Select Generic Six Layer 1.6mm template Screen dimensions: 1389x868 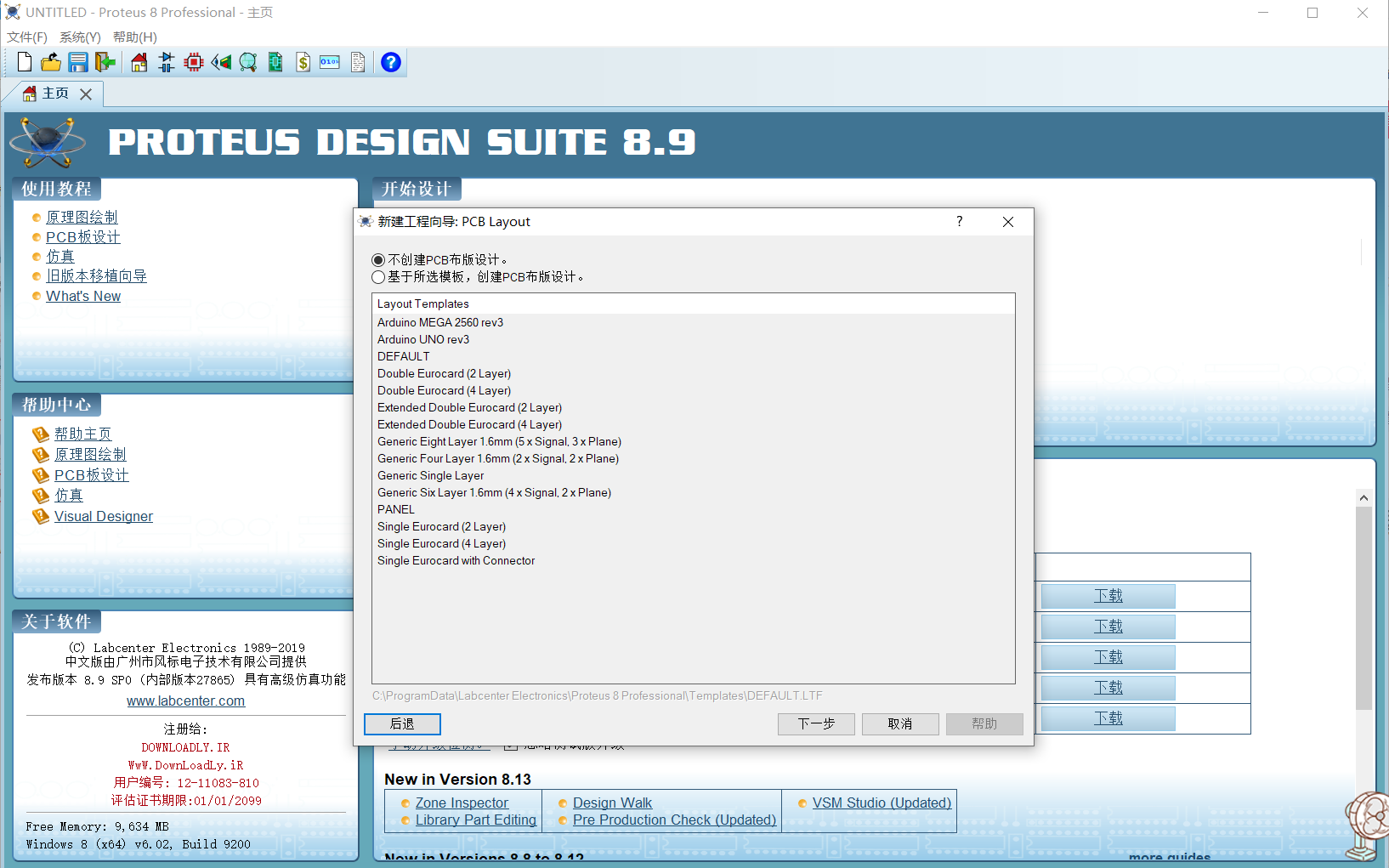693,492
